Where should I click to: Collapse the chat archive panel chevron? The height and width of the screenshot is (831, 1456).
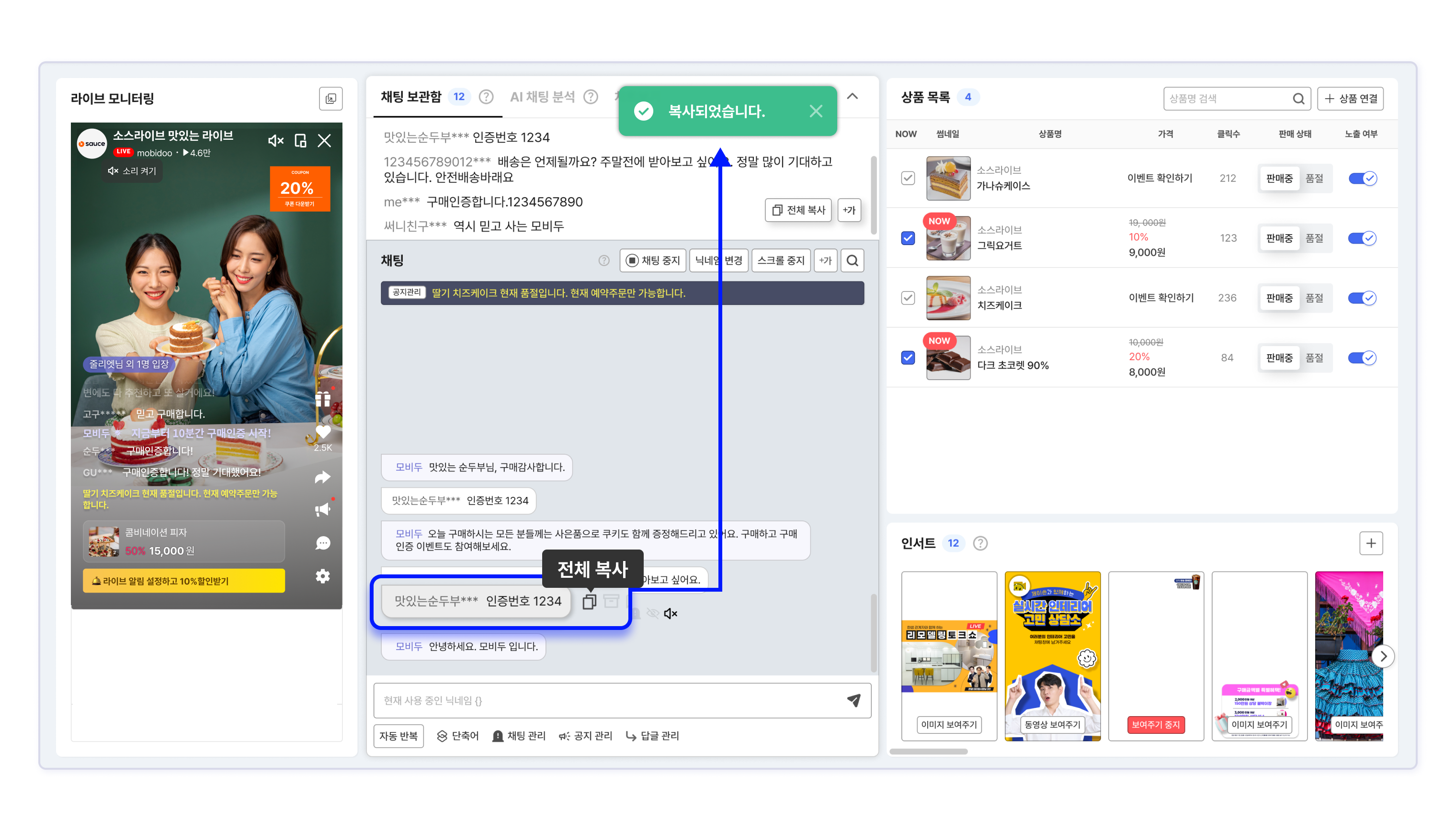(852, 97)
